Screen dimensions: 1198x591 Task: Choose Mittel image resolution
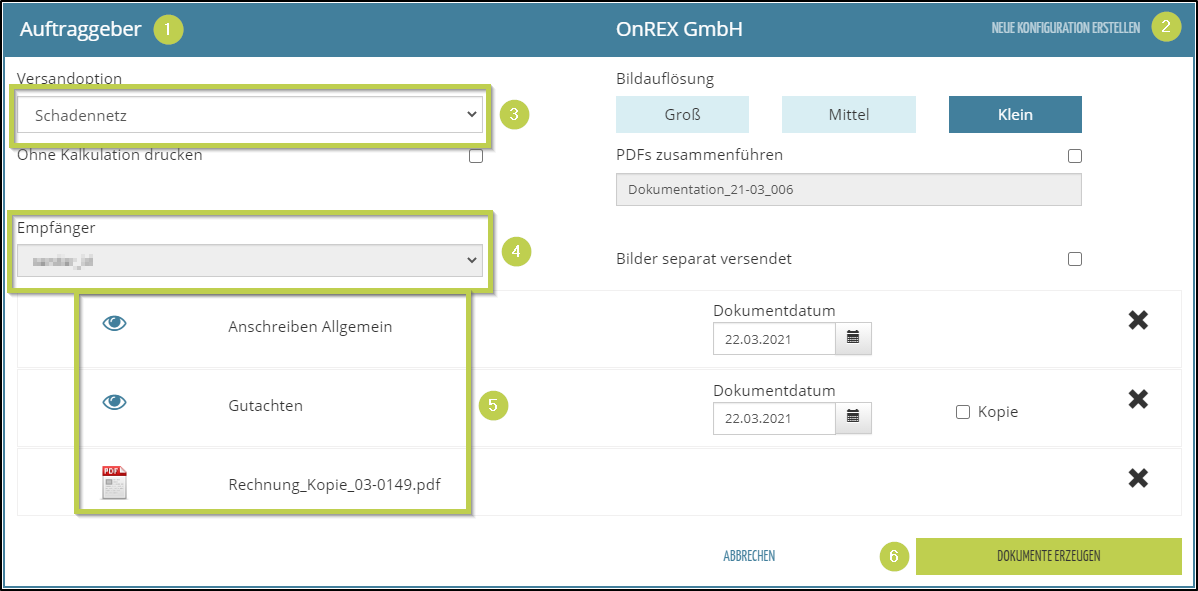[848, 114]
